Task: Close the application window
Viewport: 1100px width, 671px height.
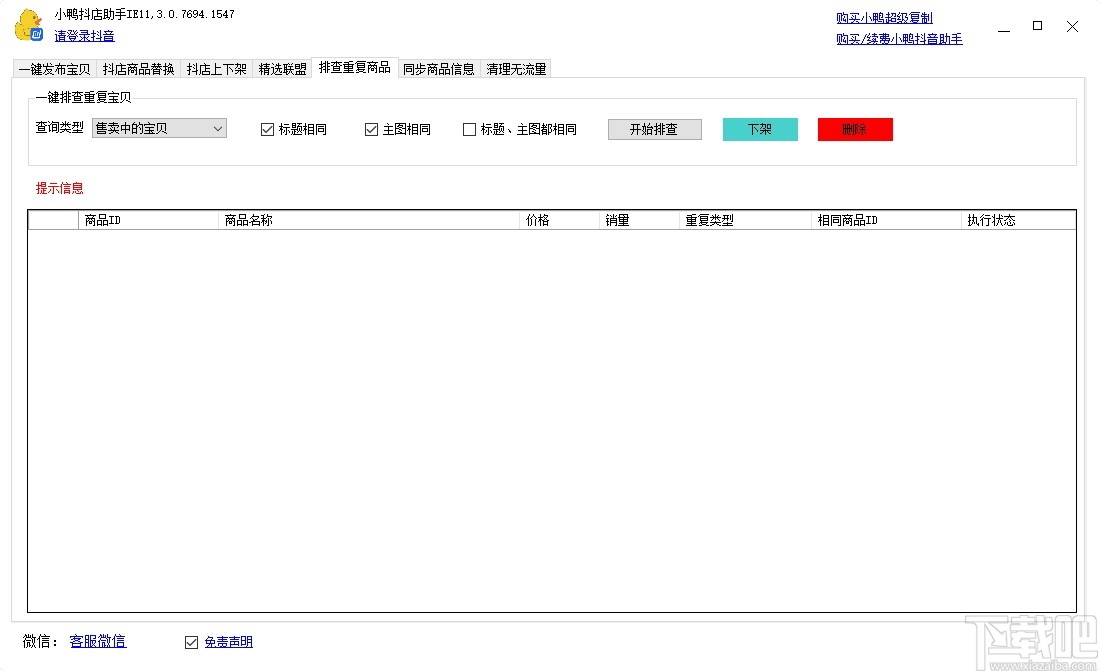Action: pyautogui.click(x=1072, y=27)
